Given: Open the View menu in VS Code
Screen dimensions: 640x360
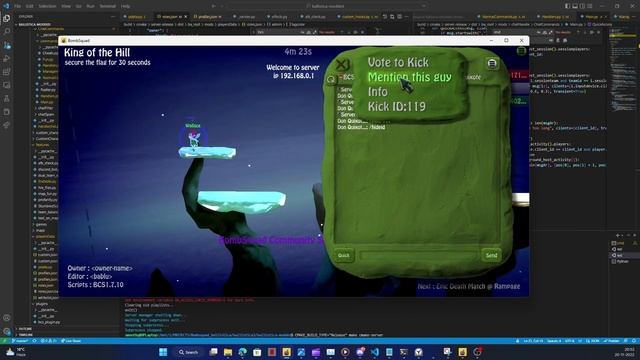Looking at the screenshot, I should [66, 6].
